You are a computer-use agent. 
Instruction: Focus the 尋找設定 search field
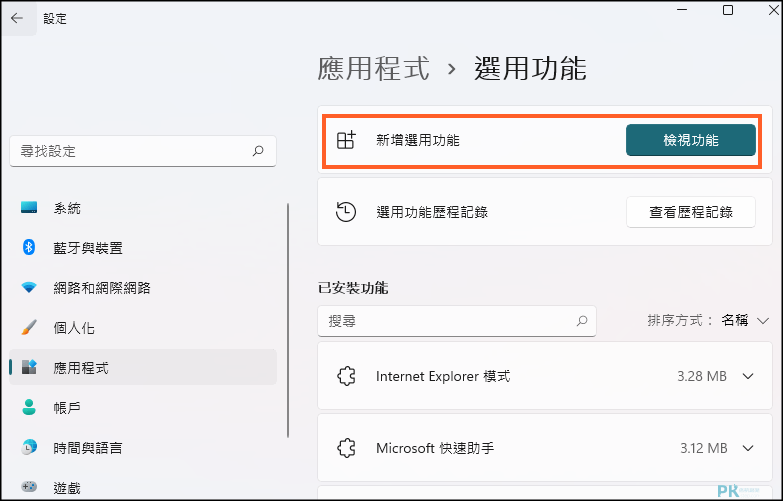click(x=143, y=151)
